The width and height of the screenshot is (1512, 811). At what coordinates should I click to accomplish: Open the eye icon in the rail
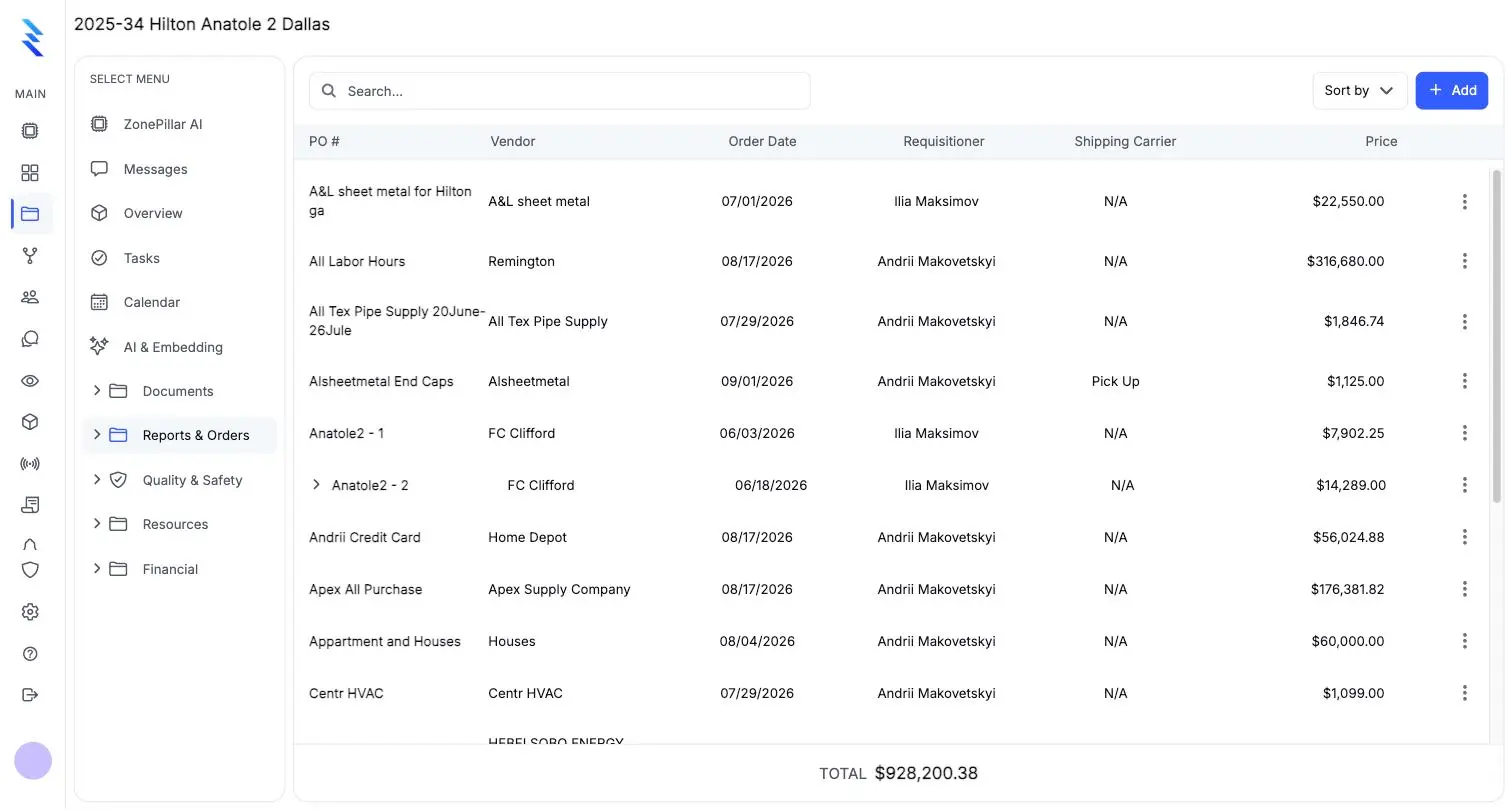(x=30, y=381)
